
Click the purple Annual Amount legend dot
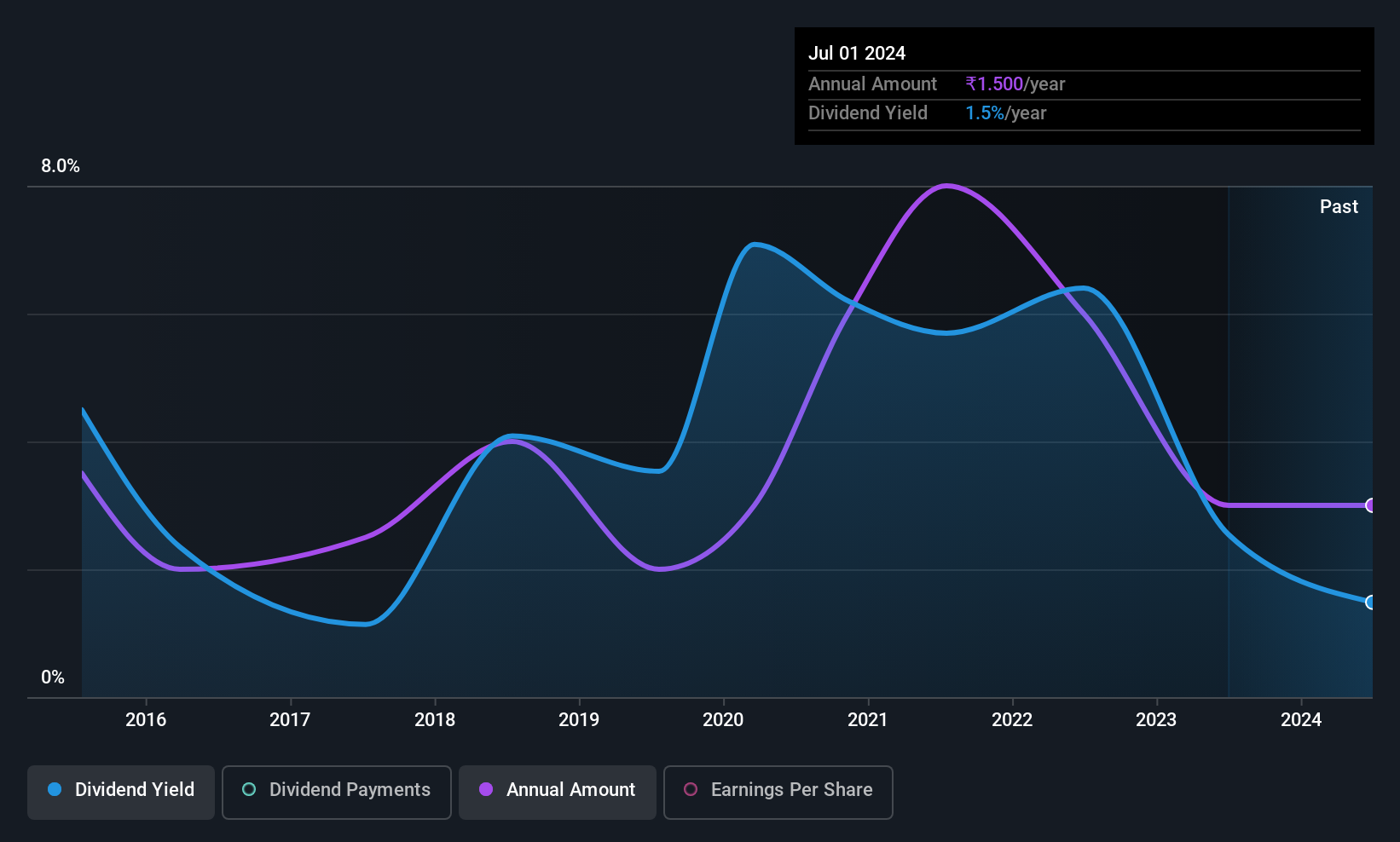click(x=486, y=789)
